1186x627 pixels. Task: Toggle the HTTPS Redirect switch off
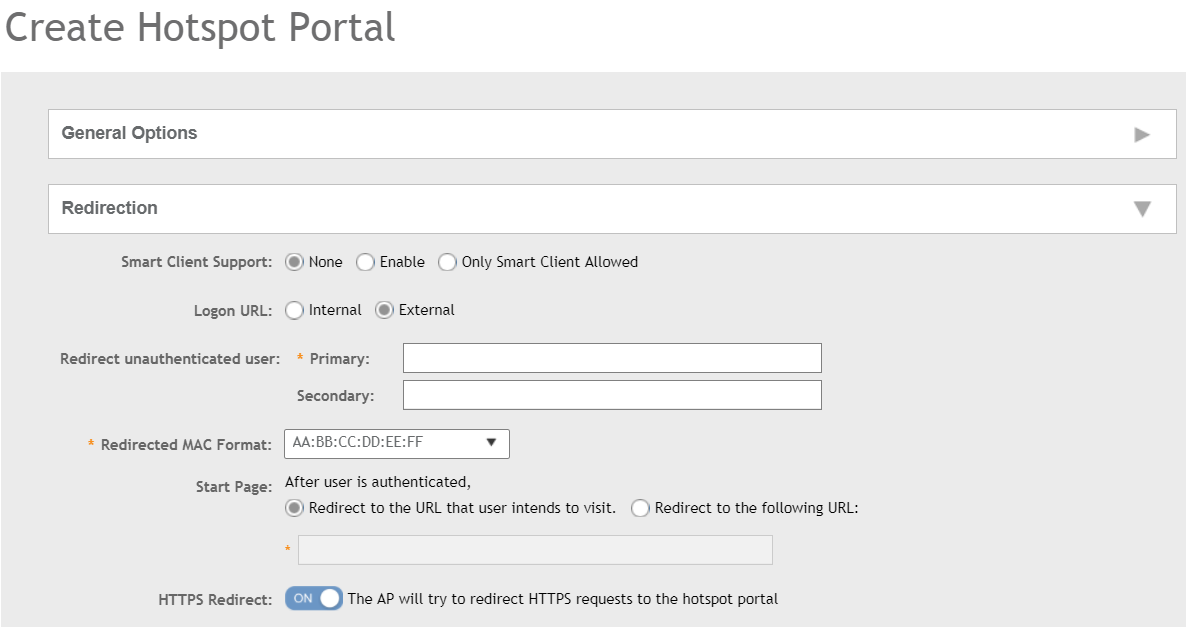pos(314,598)
